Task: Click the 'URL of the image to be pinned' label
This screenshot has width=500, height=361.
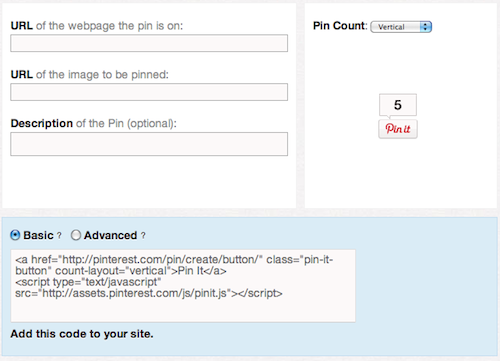Action: coord(90,75)
